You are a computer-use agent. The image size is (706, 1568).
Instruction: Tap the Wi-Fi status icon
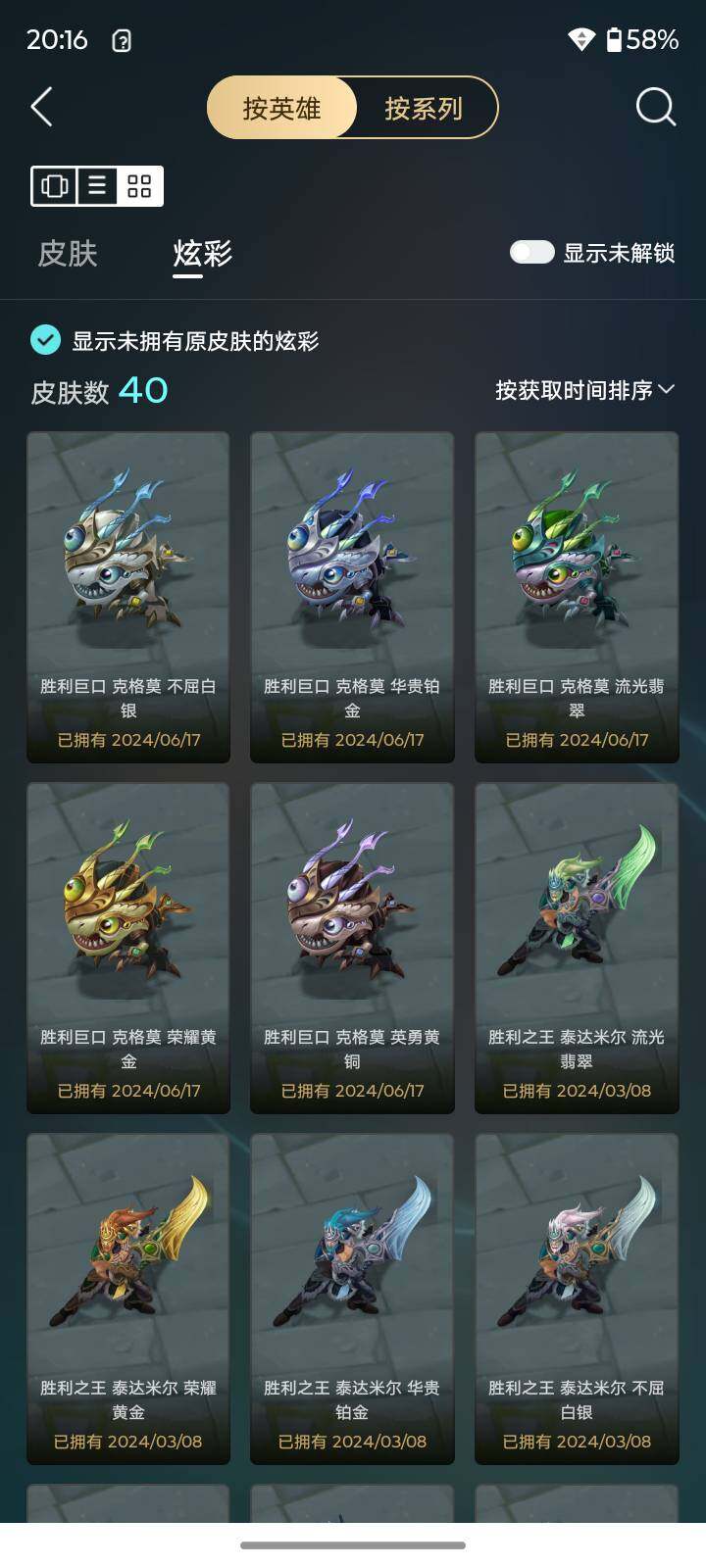click(x=581, y=39)
